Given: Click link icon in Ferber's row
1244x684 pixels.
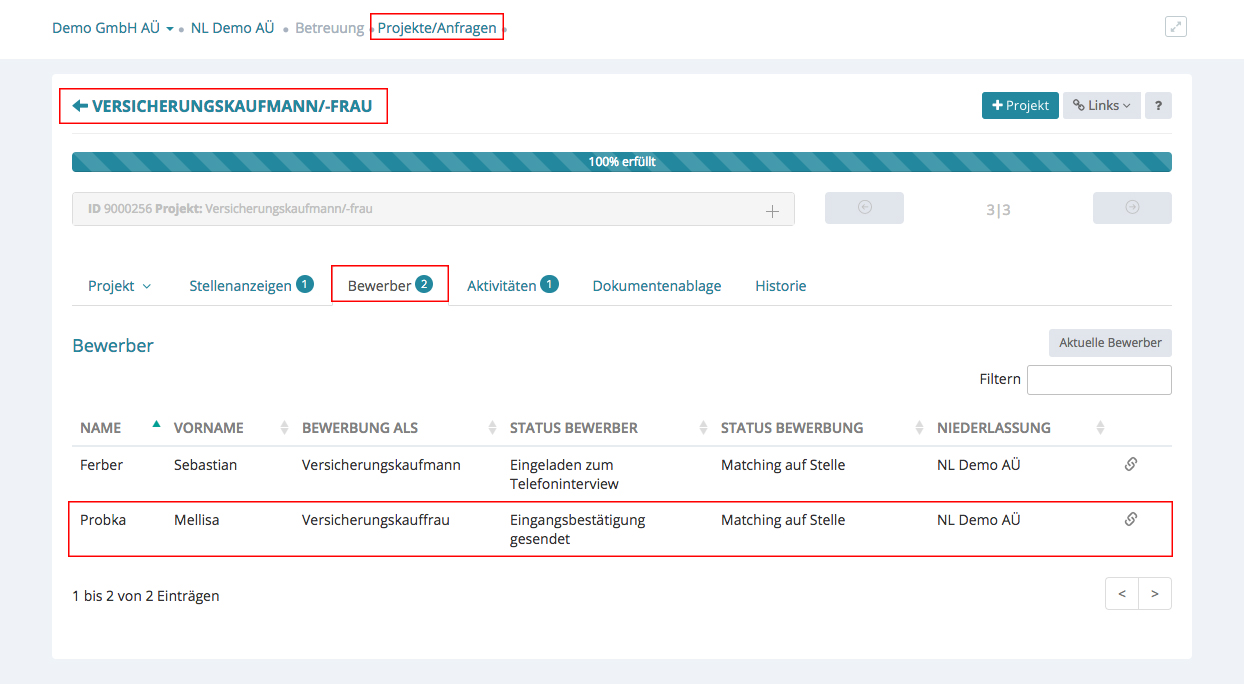Looking at the screenshot, I should [x=1131, y=464].
